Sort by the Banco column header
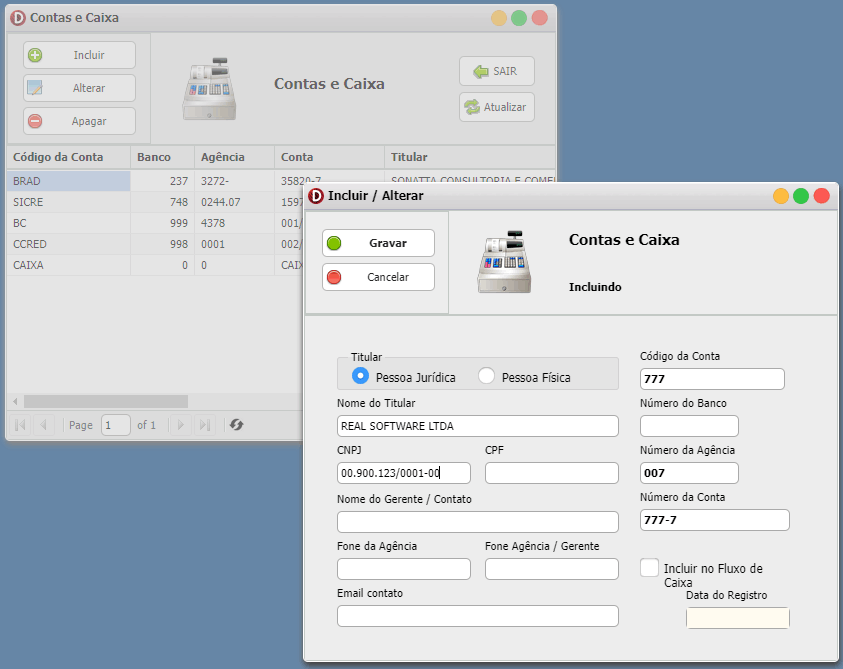Screen dimensions: 843x669 (162, 157)
